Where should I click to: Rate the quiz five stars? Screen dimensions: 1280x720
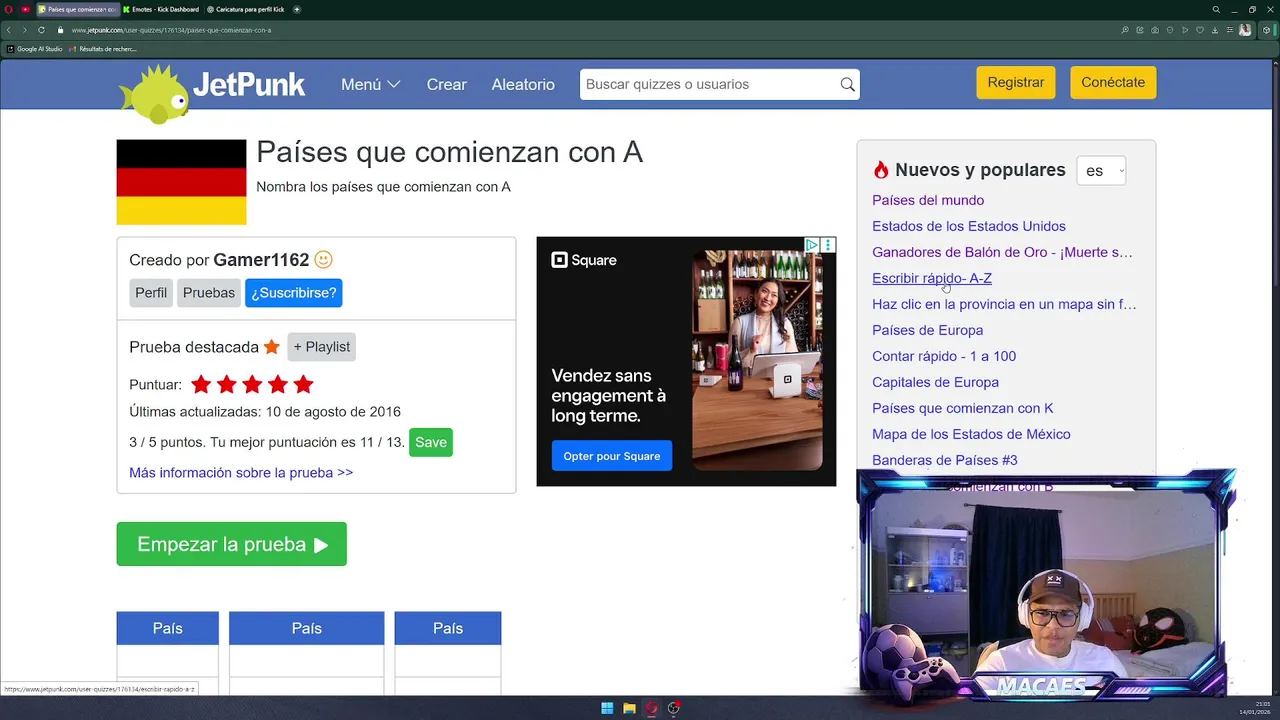point(304,384)
